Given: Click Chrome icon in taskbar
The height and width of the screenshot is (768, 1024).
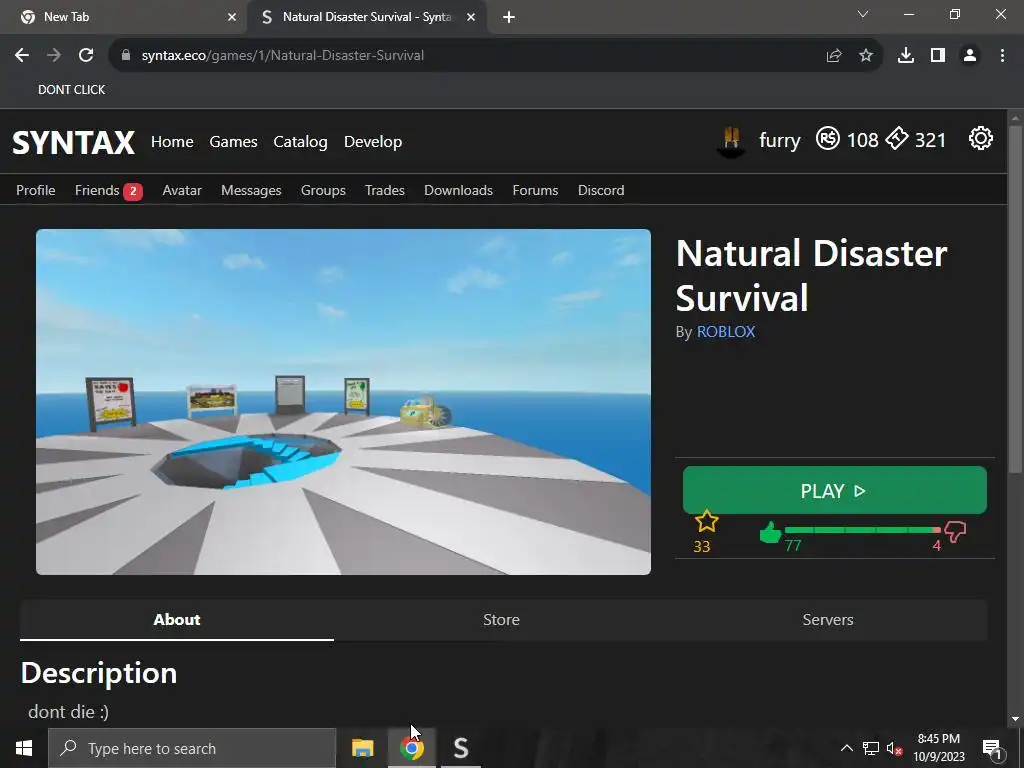Looking at the screenshot, I should [411, 748].
